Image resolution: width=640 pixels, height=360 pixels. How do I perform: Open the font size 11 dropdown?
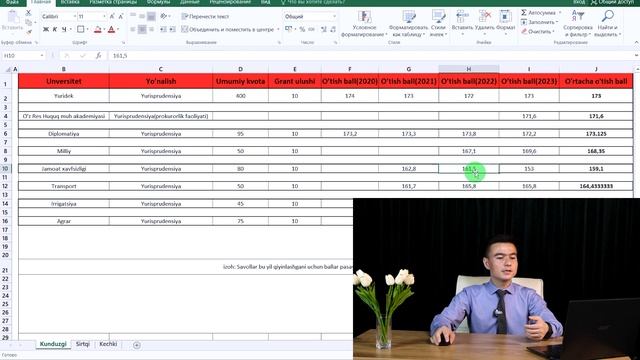[x=104, y=16]
